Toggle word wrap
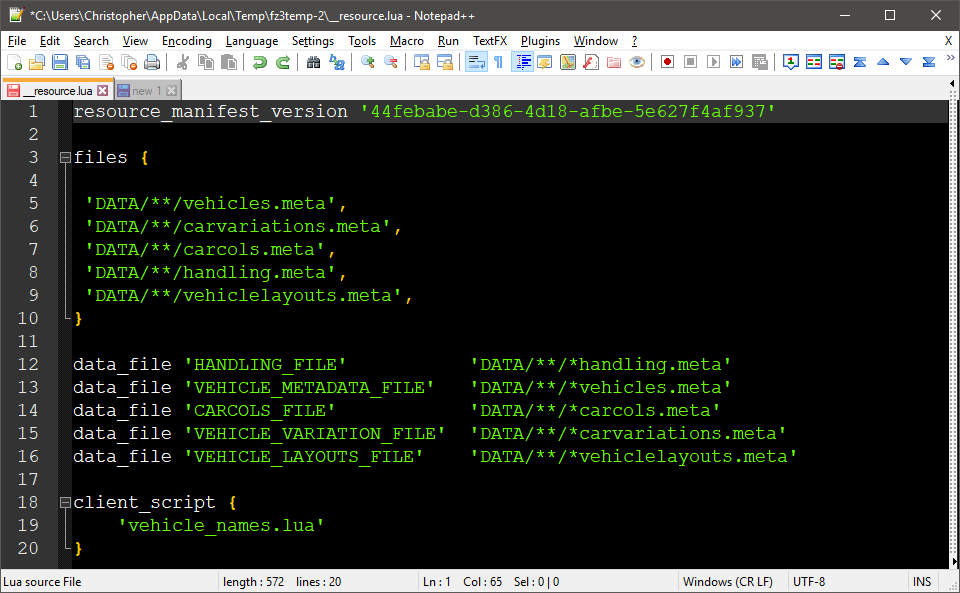This screenshot has width=960, height=593. 476,62
